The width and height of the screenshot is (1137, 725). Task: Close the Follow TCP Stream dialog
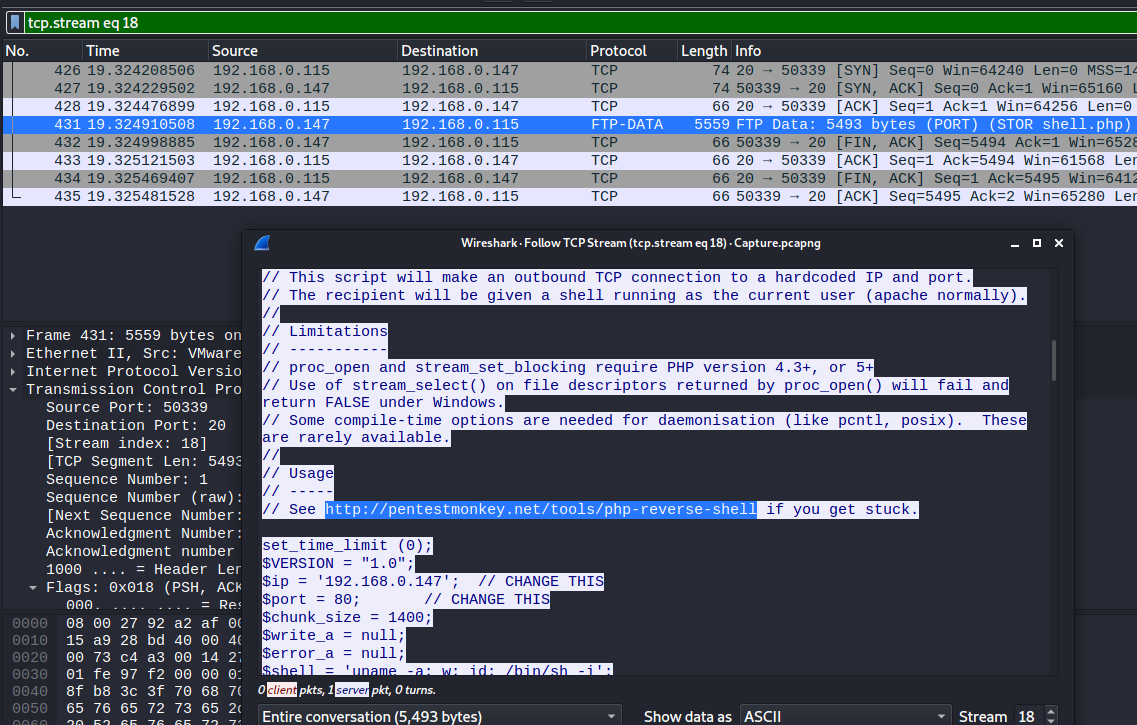tap(1059, 243)
